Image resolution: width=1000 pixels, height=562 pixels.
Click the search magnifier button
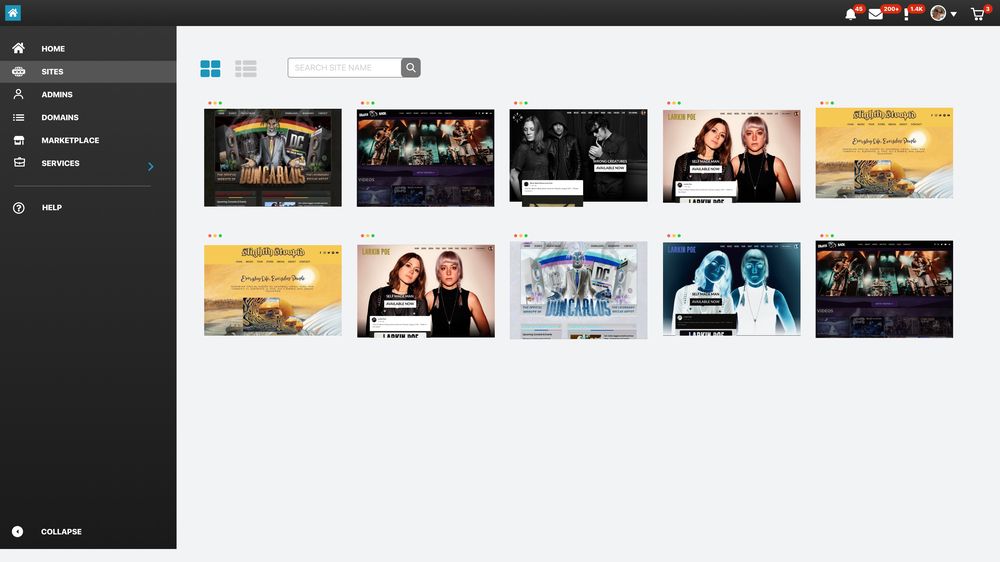point(411,68)
